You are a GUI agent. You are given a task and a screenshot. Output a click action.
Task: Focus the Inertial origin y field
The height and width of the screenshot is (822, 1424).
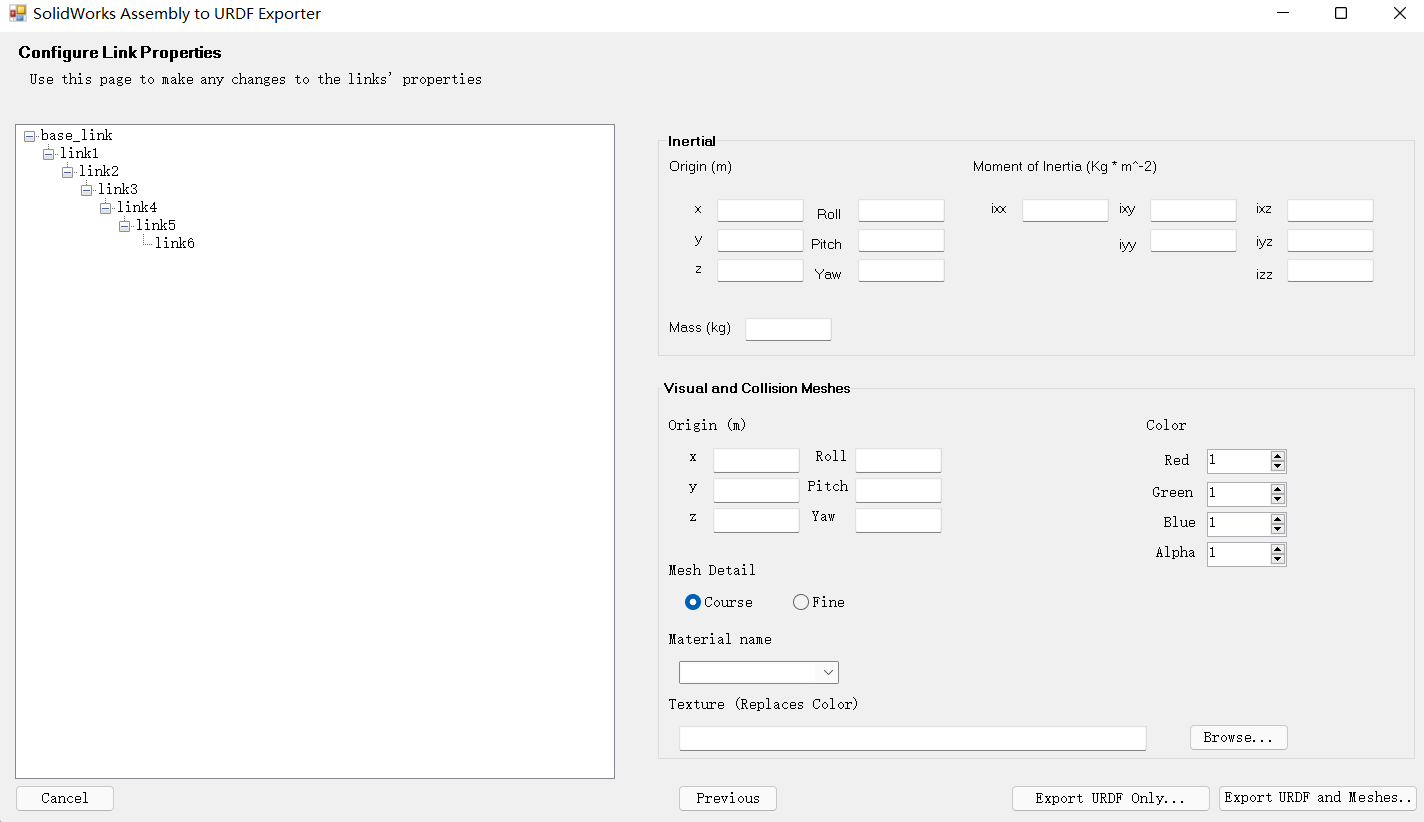(x=760, y=240)
